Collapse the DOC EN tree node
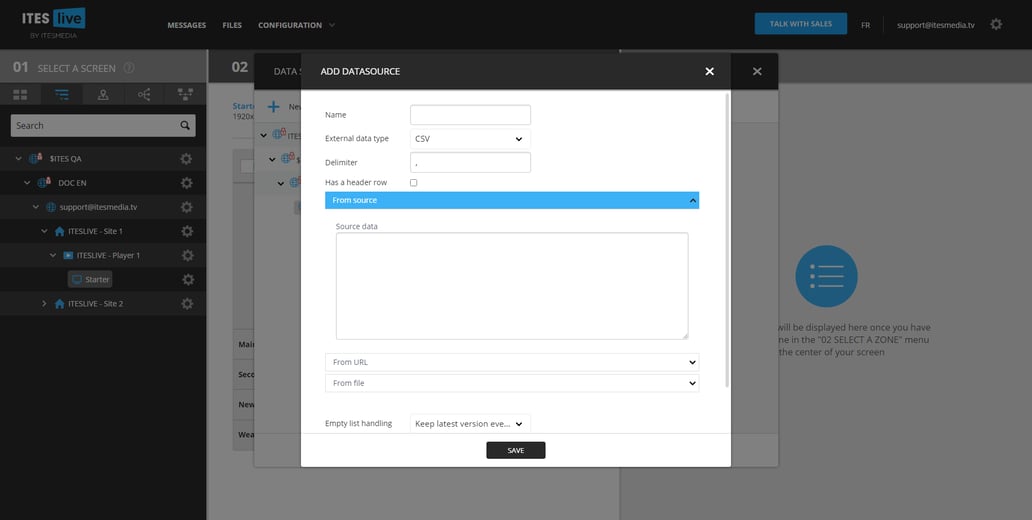The height and width of the screenshot is (520, 1032). pos(27,183)
